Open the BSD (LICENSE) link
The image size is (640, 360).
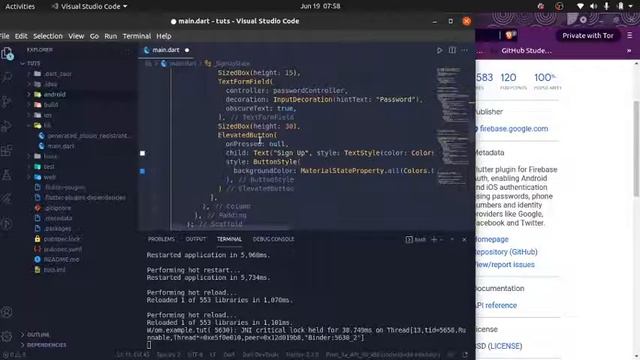[x=499, y=346]
